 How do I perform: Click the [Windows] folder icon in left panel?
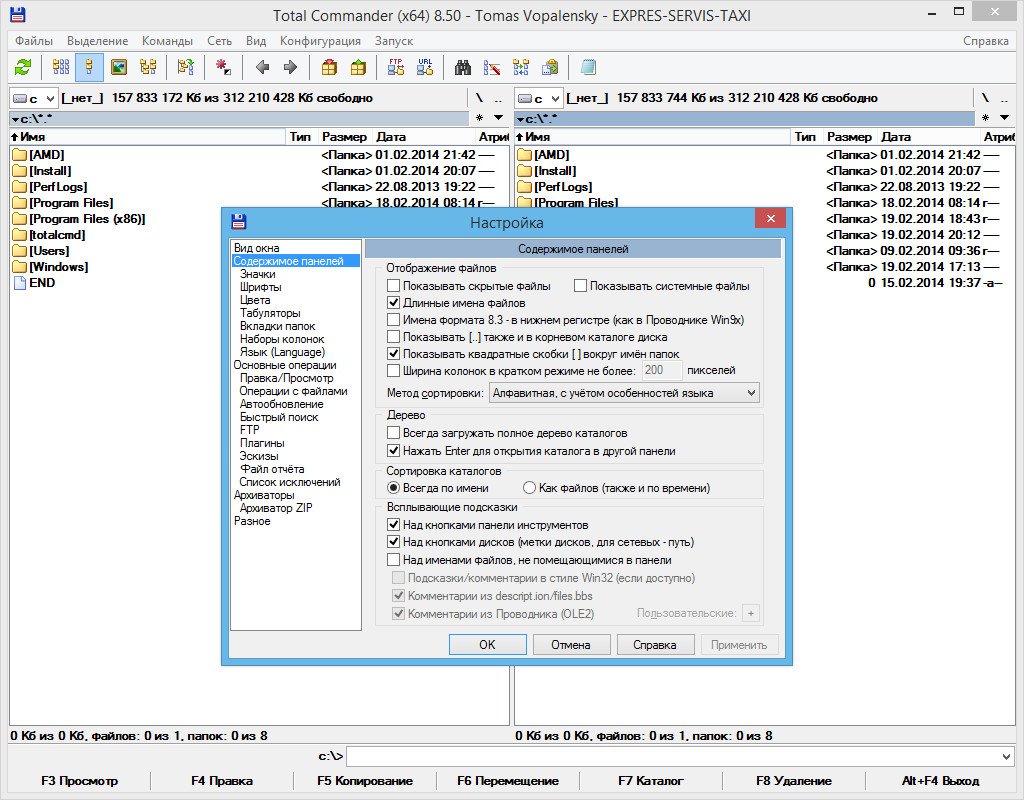(20, 266)
